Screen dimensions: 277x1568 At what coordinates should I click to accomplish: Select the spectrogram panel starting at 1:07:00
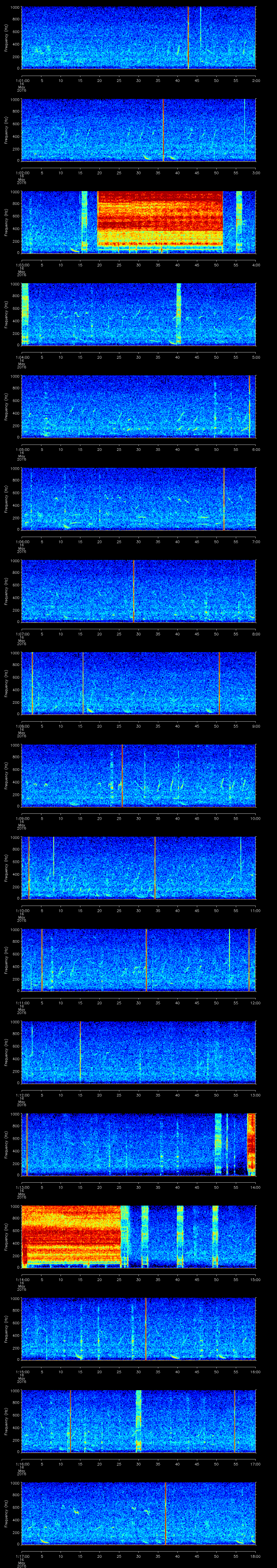pyautogui.click(x=138, y=590)
